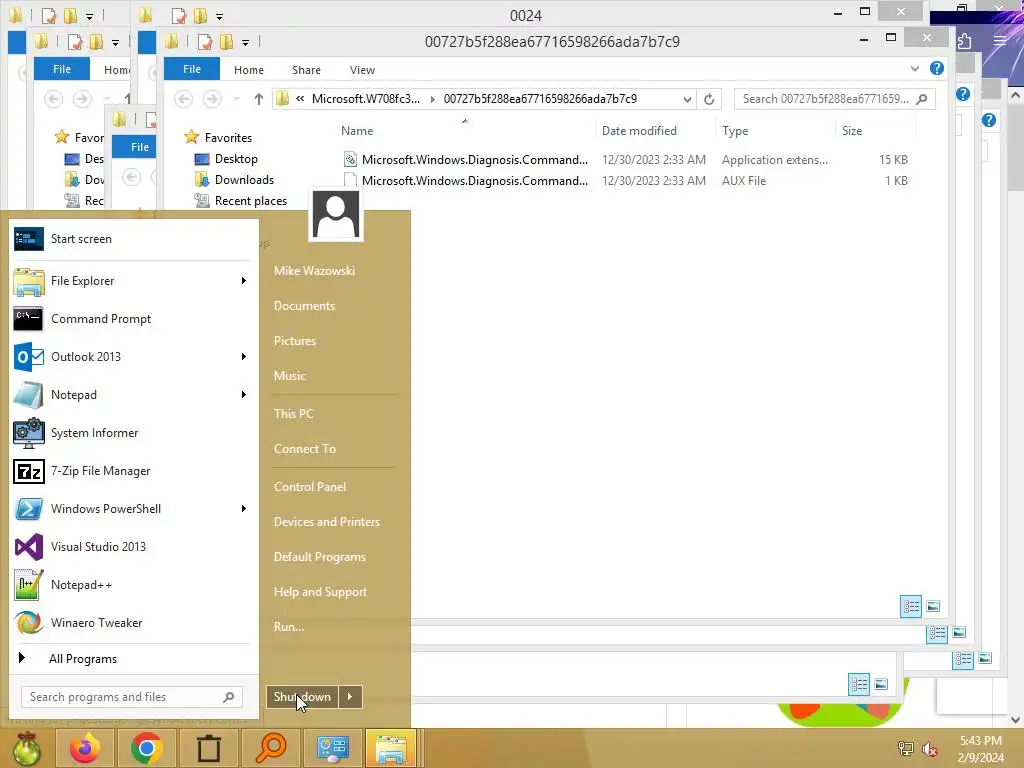
Task: Switch front window to details view
Action: [x=910, y=607]
